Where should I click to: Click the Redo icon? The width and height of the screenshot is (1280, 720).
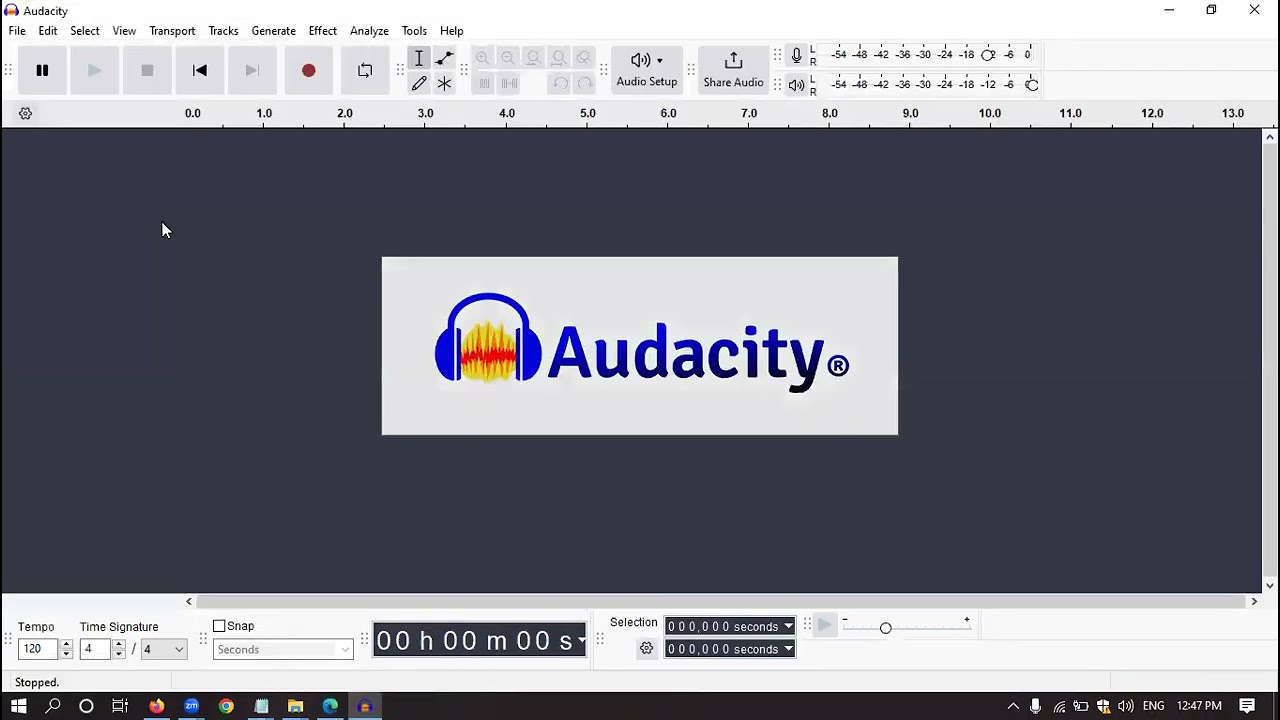585,84
